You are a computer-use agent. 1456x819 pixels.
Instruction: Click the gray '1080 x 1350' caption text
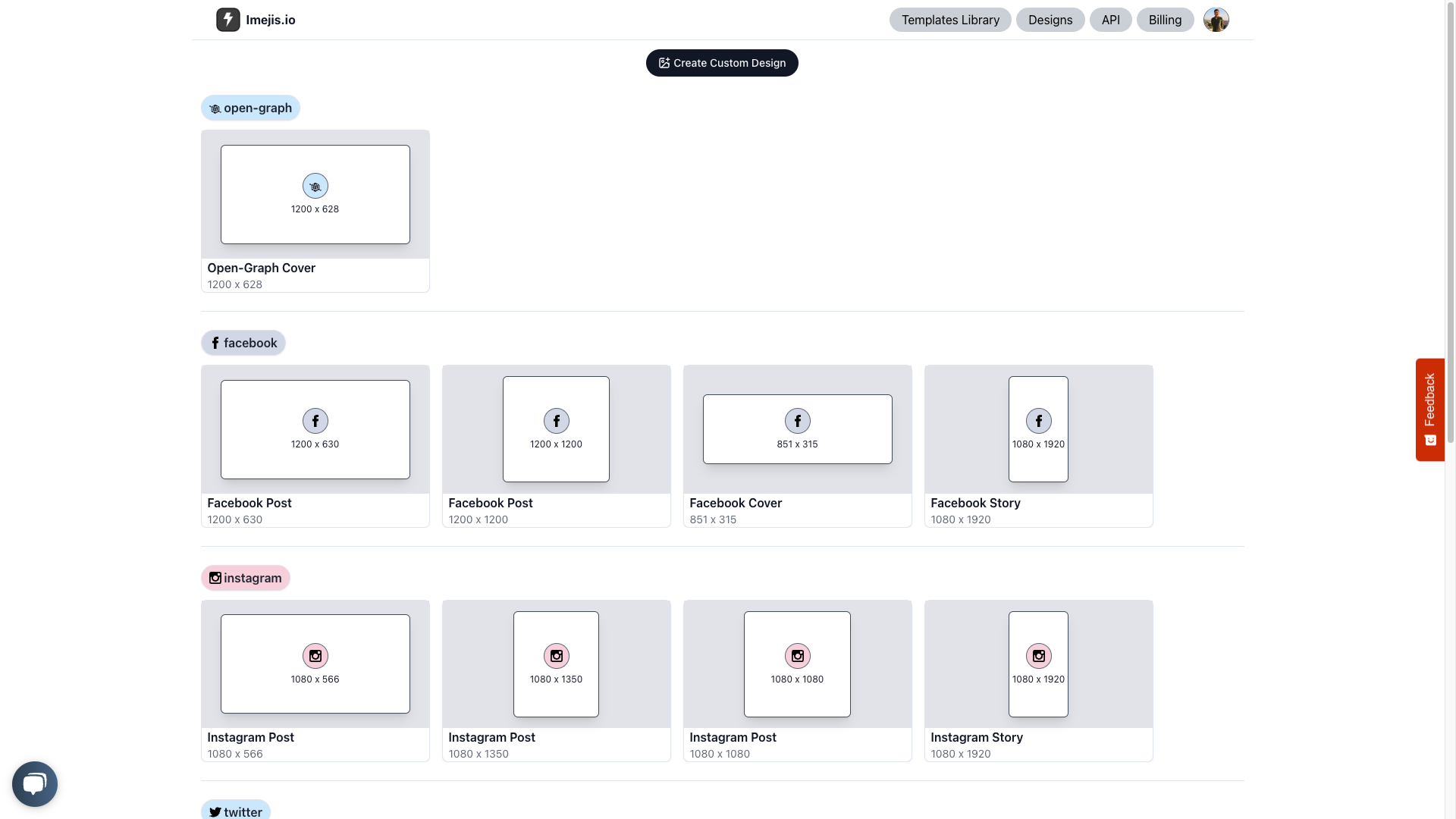click(479, 754)
